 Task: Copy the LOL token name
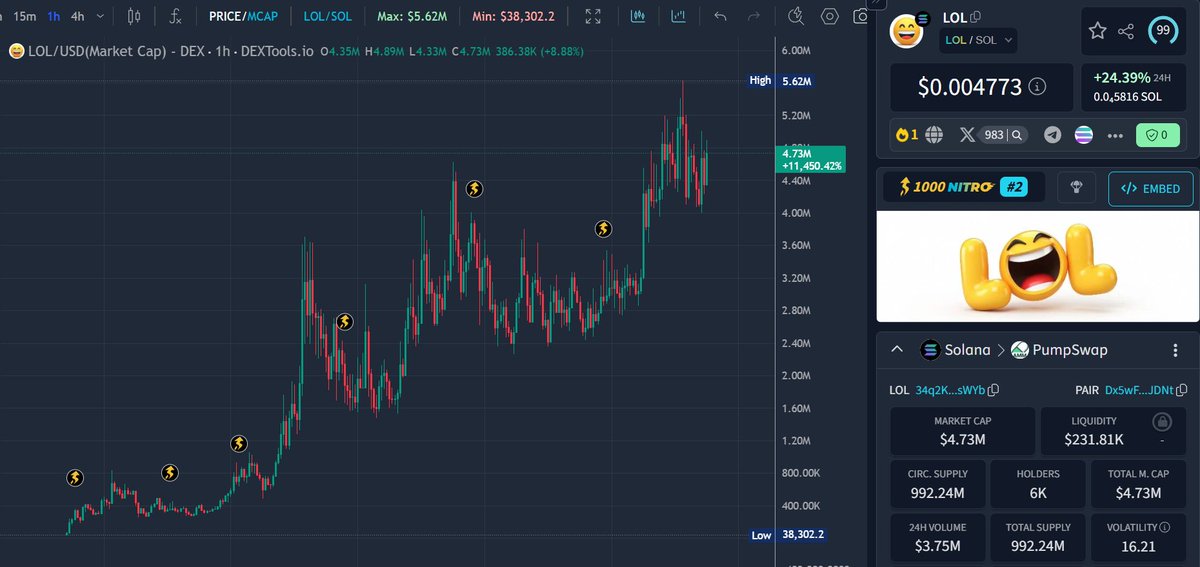975,17
